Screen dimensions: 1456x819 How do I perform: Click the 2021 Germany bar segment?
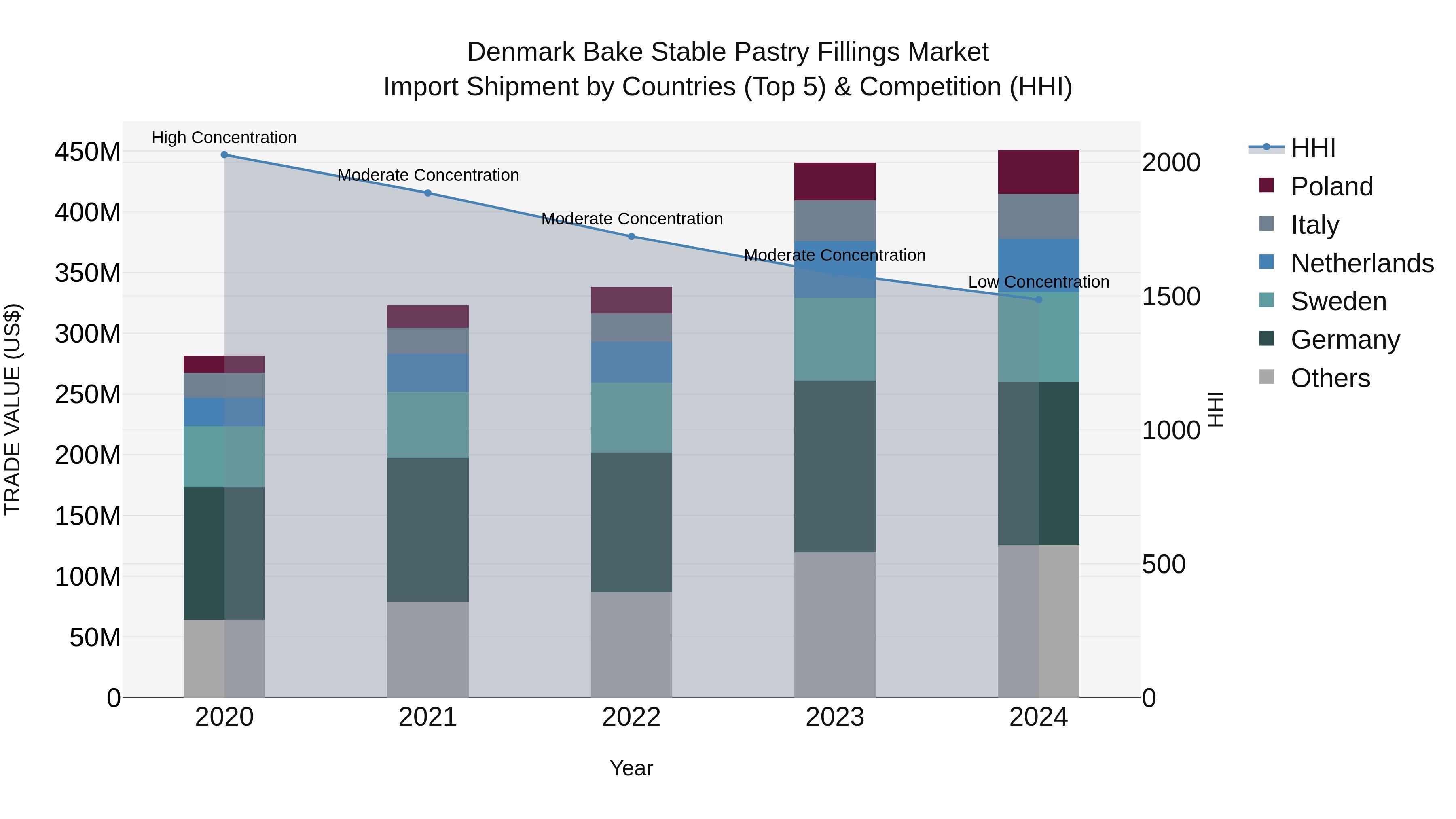pos(428,530)
